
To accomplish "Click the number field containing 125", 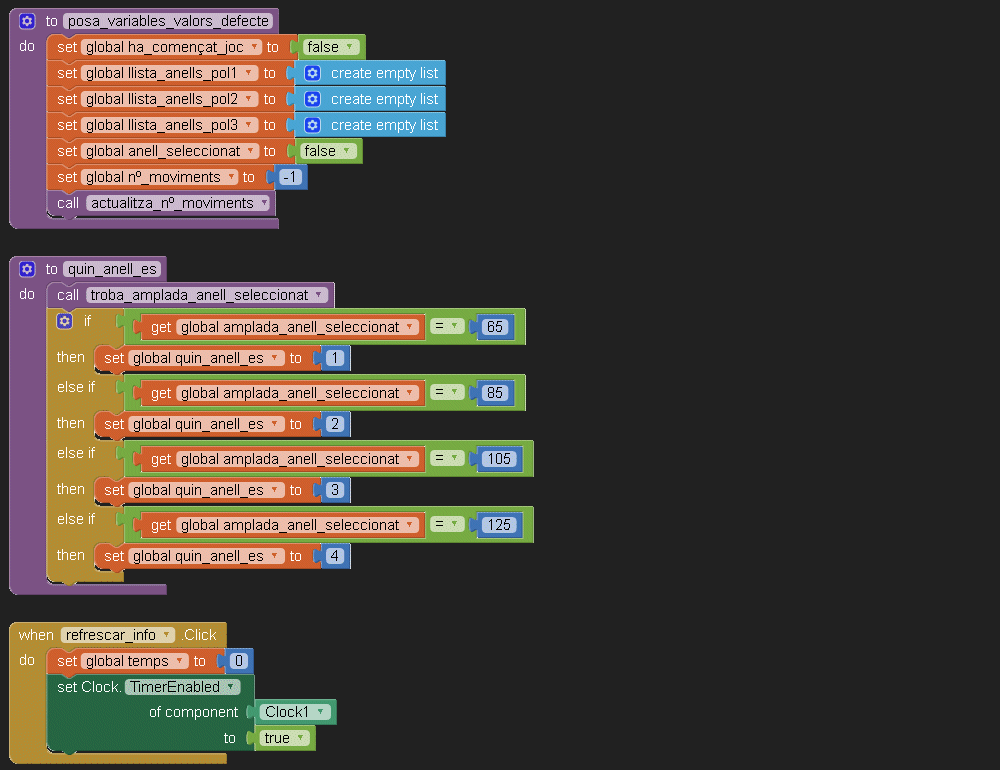I will click(x=499, y=525).
